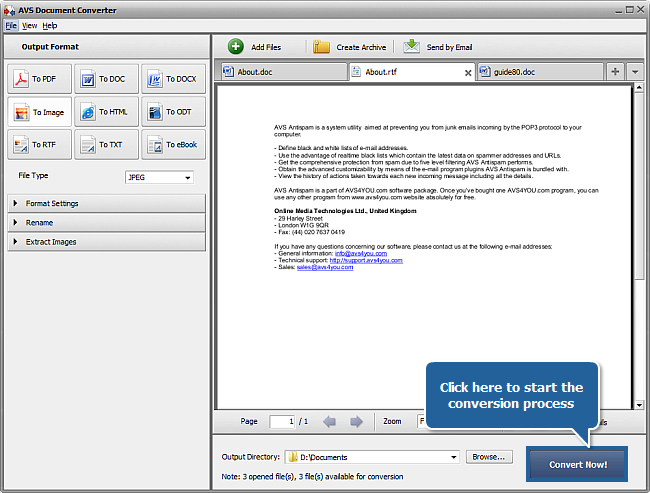Select the To ODT output format

[173, 112]
